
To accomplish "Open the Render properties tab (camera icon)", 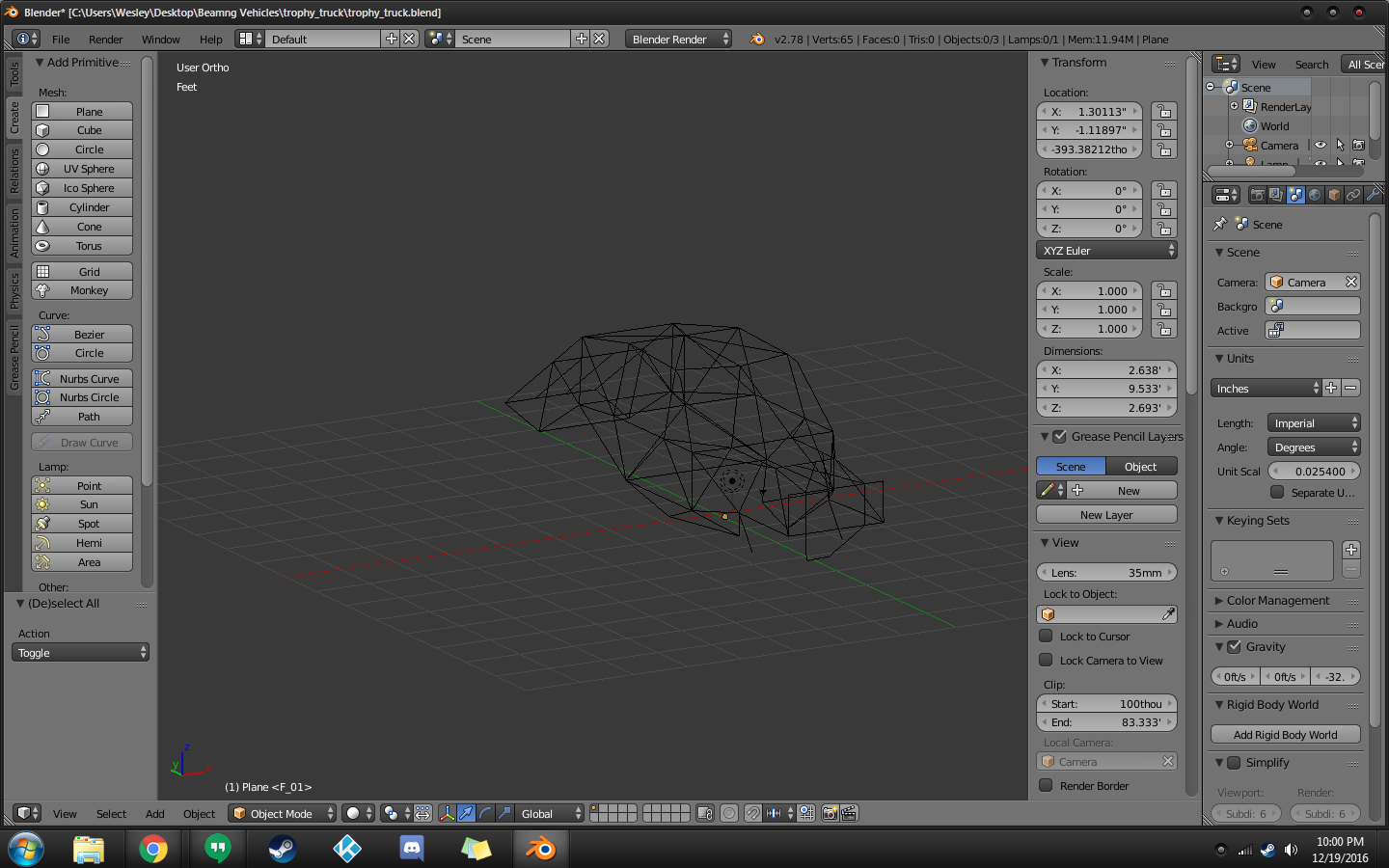I will point(1257,195).
